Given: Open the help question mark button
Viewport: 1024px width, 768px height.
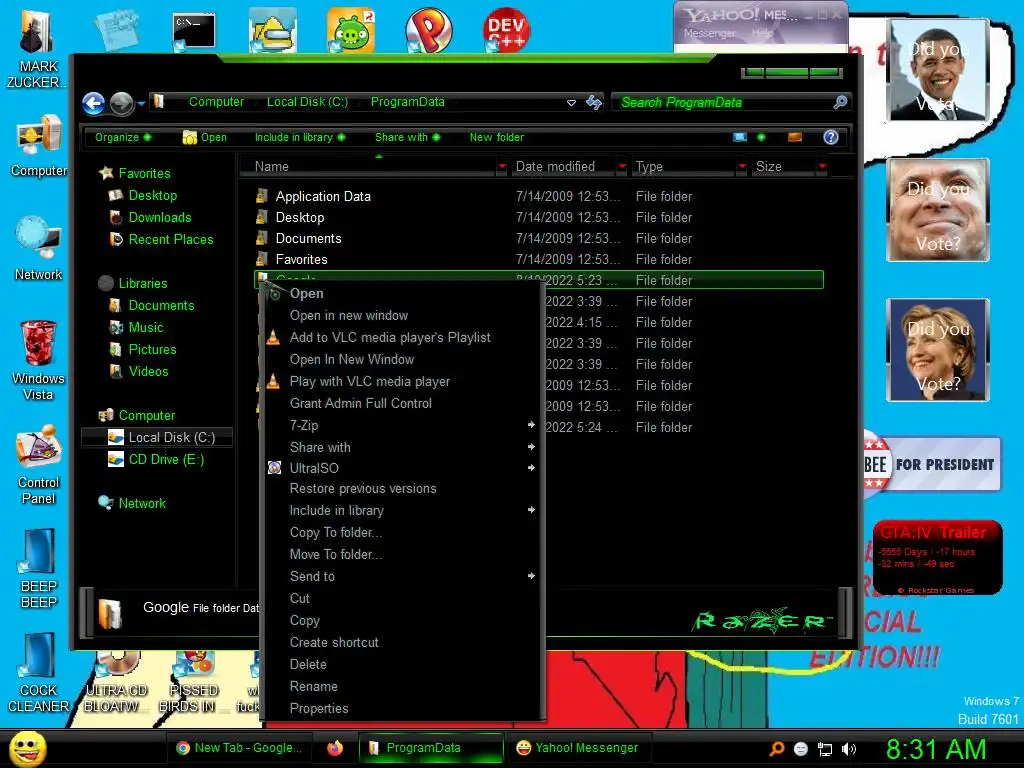Looking at the screenshot, I should tap(831, 137).
